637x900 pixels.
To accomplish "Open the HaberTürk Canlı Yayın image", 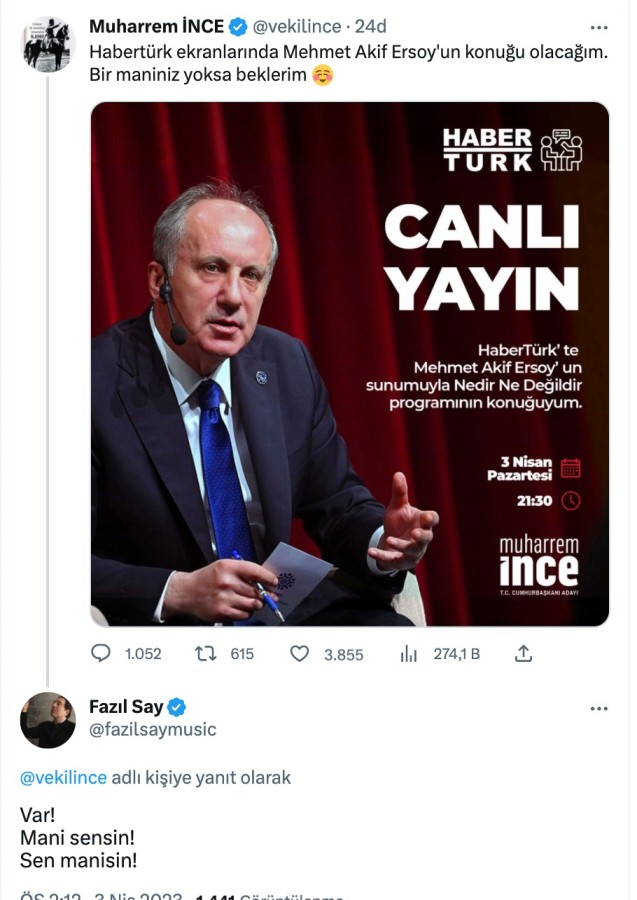I will tap(350, 364).
